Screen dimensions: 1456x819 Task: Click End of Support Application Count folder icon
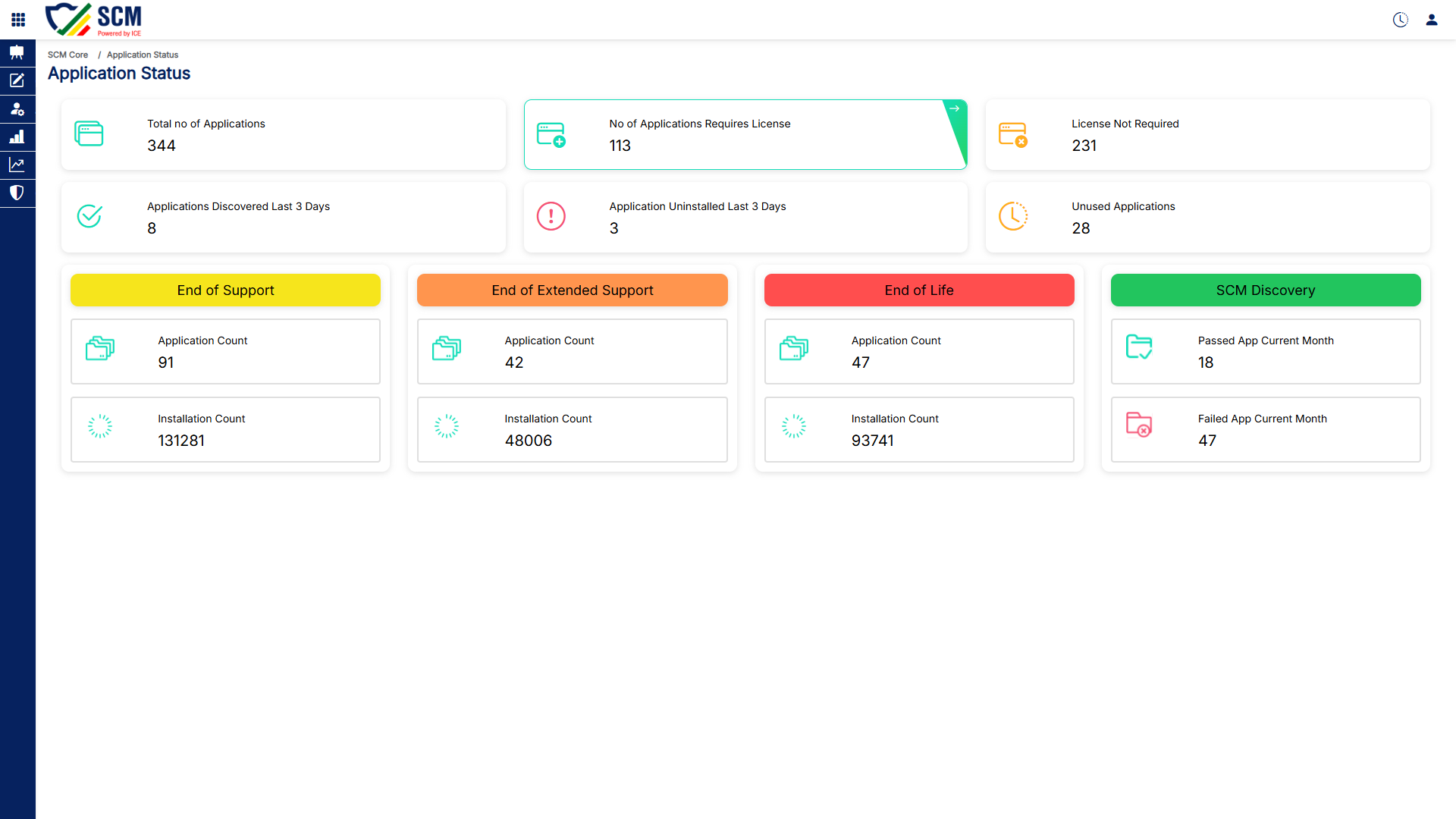point(100,349)
